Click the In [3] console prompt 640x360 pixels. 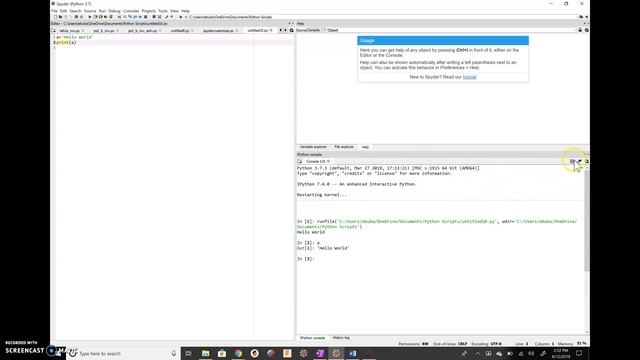tap(305, 259)
